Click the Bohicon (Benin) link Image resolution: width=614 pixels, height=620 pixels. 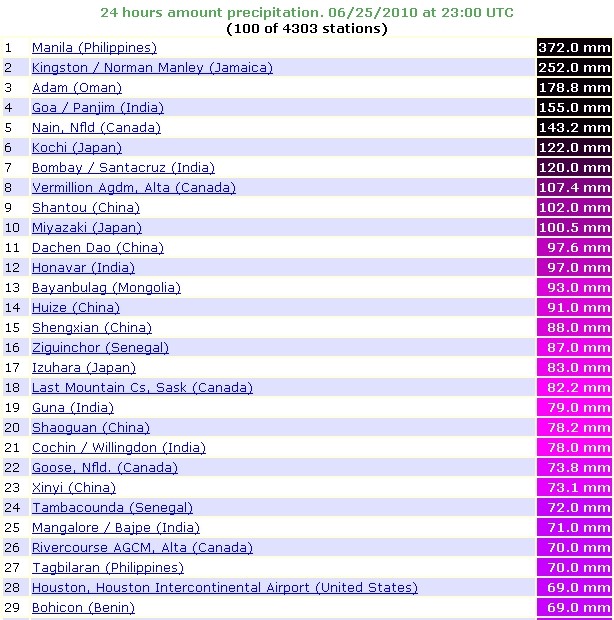83,608
